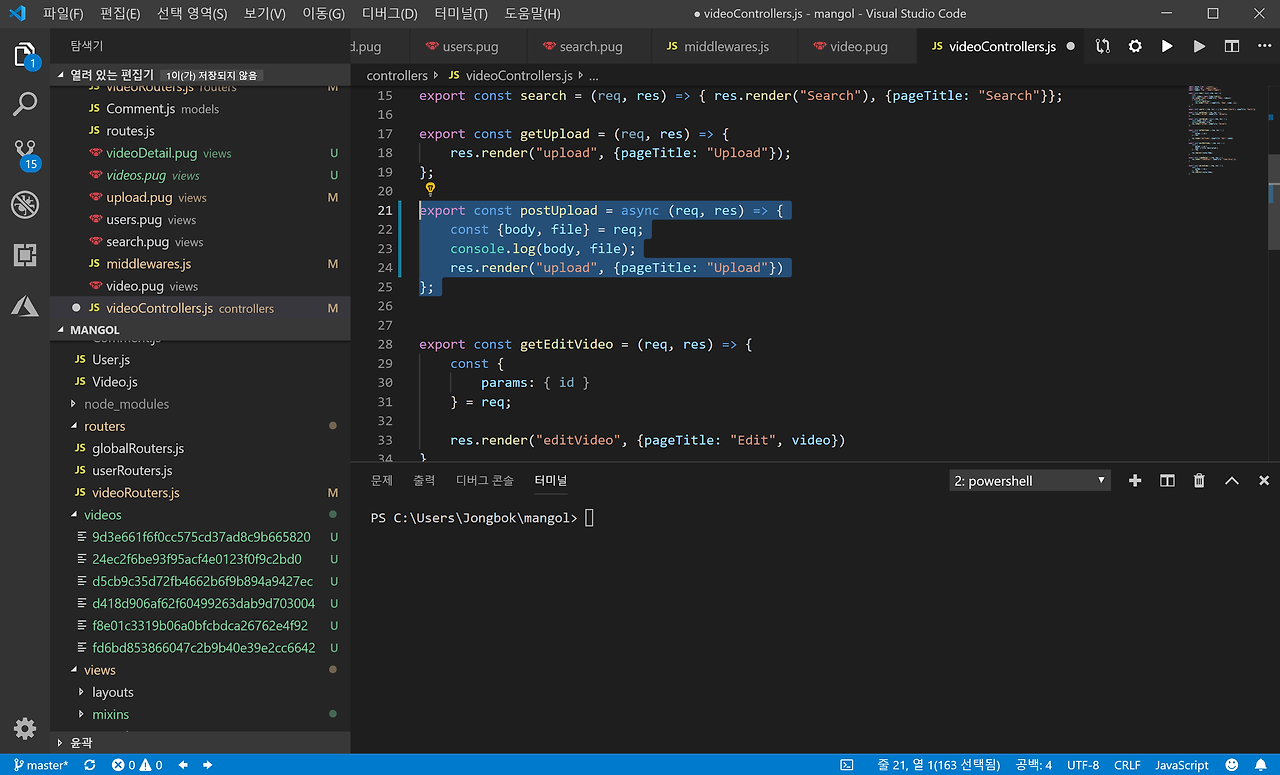Kill terminal using the trash icon
Viewport: 1280px width, 775px height.
(x=1199, y=481)
